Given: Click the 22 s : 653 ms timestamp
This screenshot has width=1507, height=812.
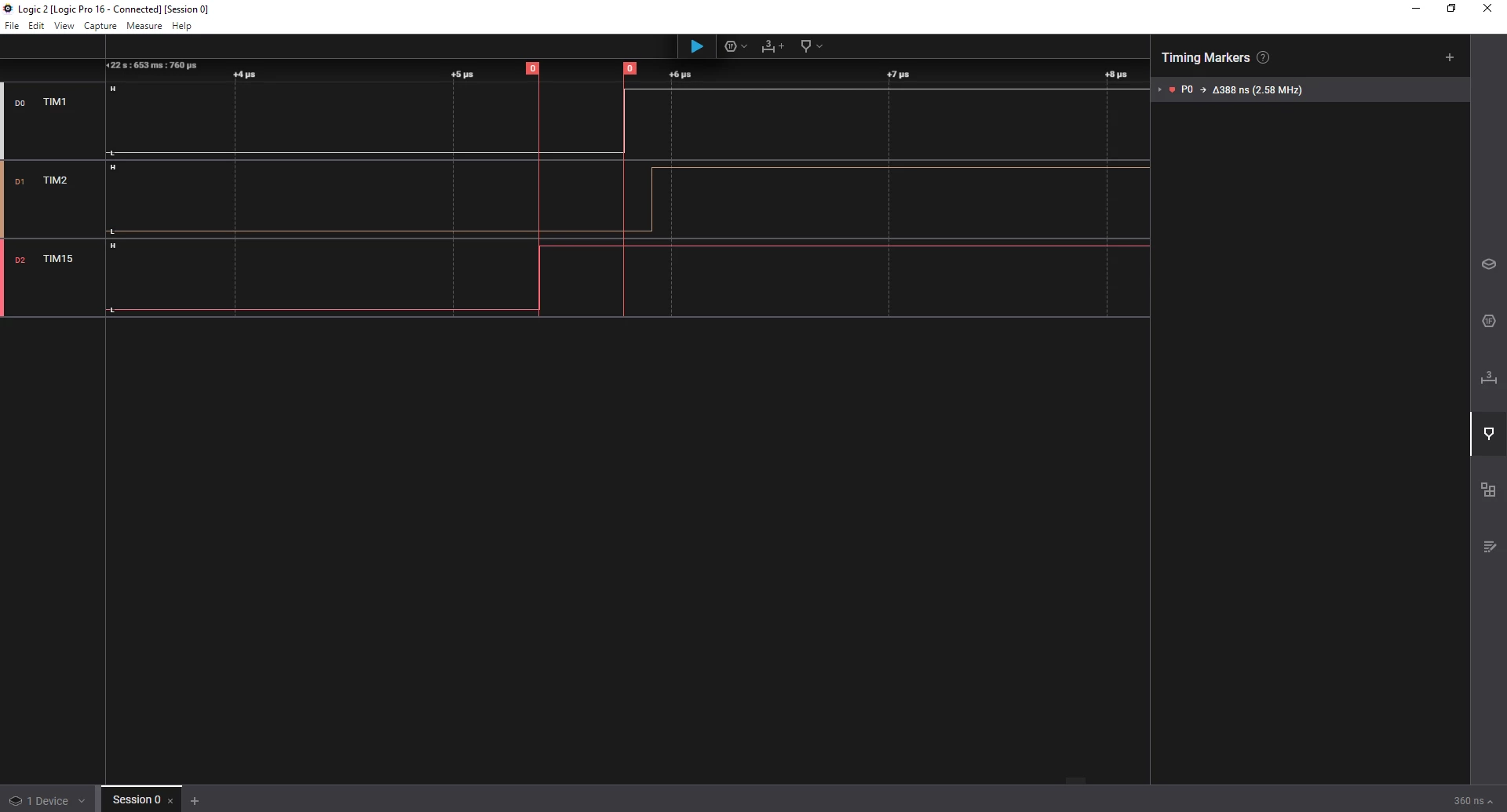Looking at the screenshot, I should click(x=151, y=65).
